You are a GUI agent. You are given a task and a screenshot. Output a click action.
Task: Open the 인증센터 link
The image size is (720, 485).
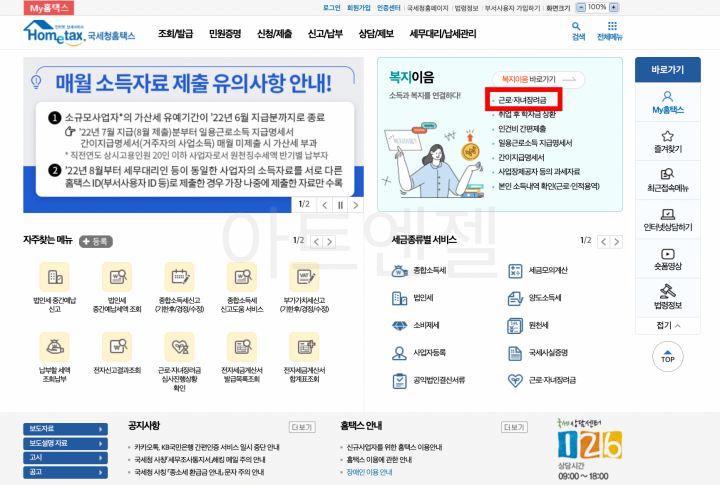pyautogui.click(x=388, y=8)
